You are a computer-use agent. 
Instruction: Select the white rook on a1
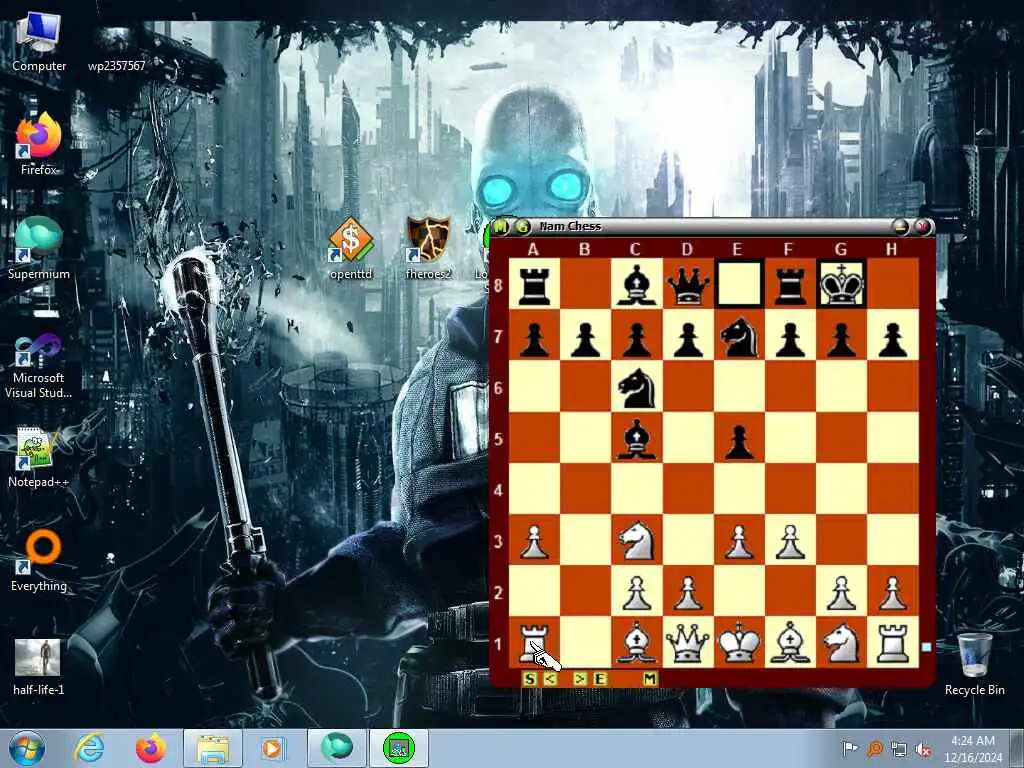(x=534, y=643)
